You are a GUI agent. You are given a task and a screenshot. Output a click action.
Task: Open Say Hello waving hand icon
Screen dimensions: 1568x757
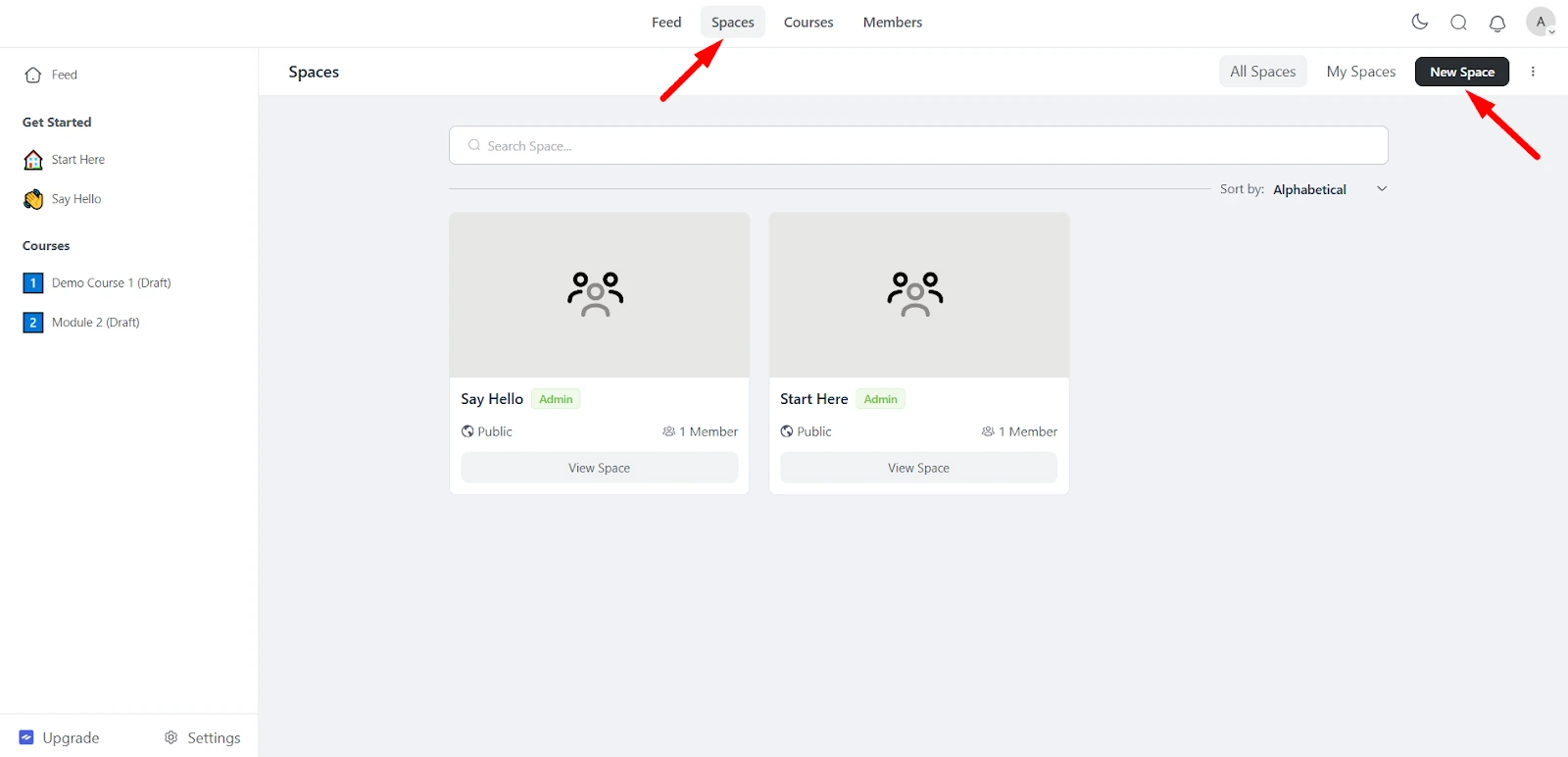[x=33, y=199]
